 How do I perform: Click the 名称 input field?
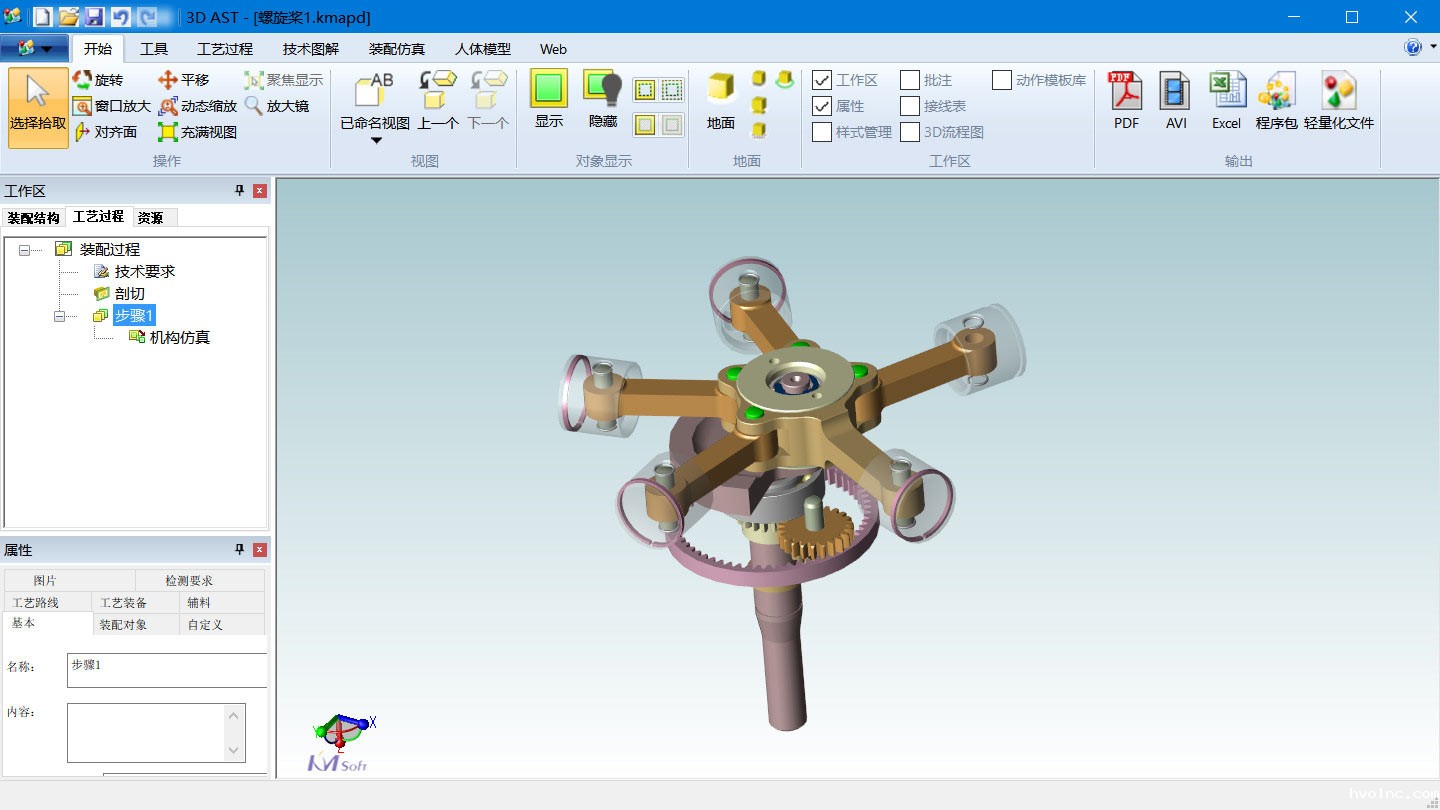click(167, 670)
